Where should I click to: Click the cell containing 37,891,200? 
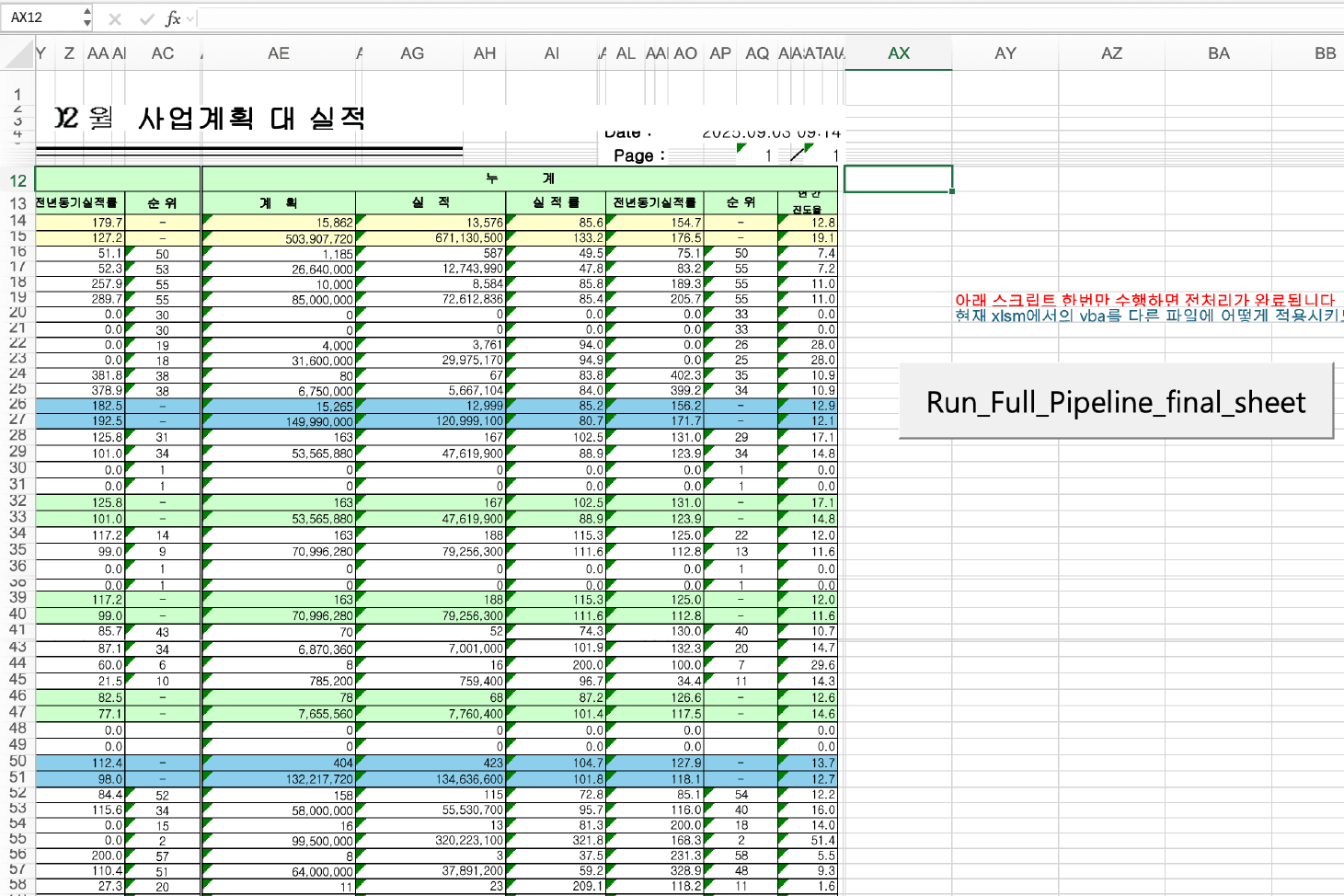coord(431,870)
